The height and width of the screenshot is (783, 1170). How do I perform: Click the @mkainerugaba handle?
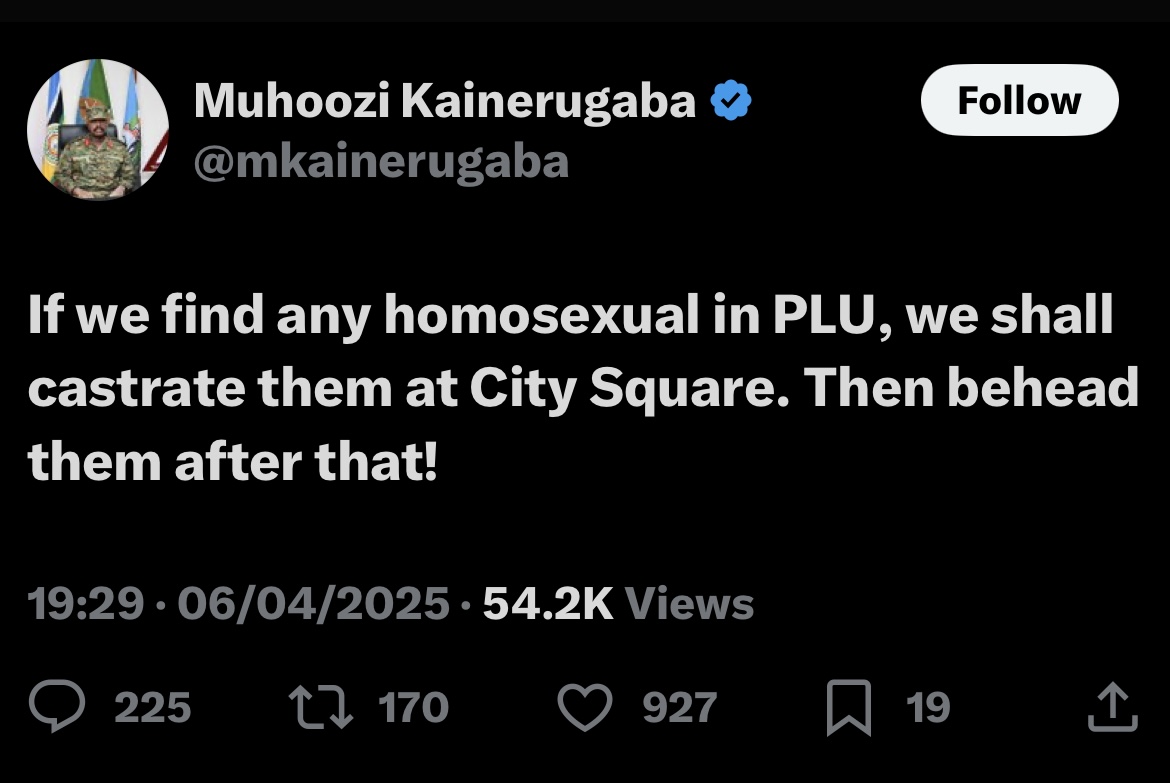[x=381, y=162]
